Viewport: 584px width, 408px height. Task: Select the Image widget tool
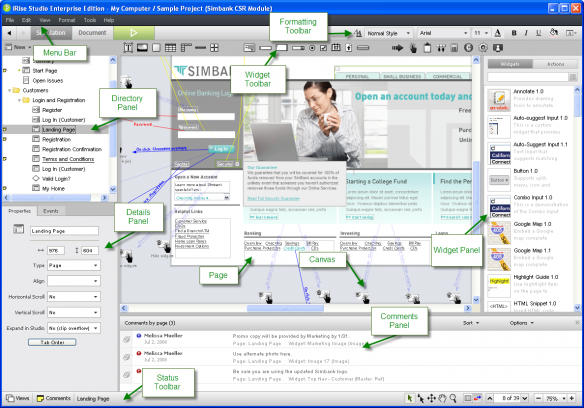click(142, 48)
